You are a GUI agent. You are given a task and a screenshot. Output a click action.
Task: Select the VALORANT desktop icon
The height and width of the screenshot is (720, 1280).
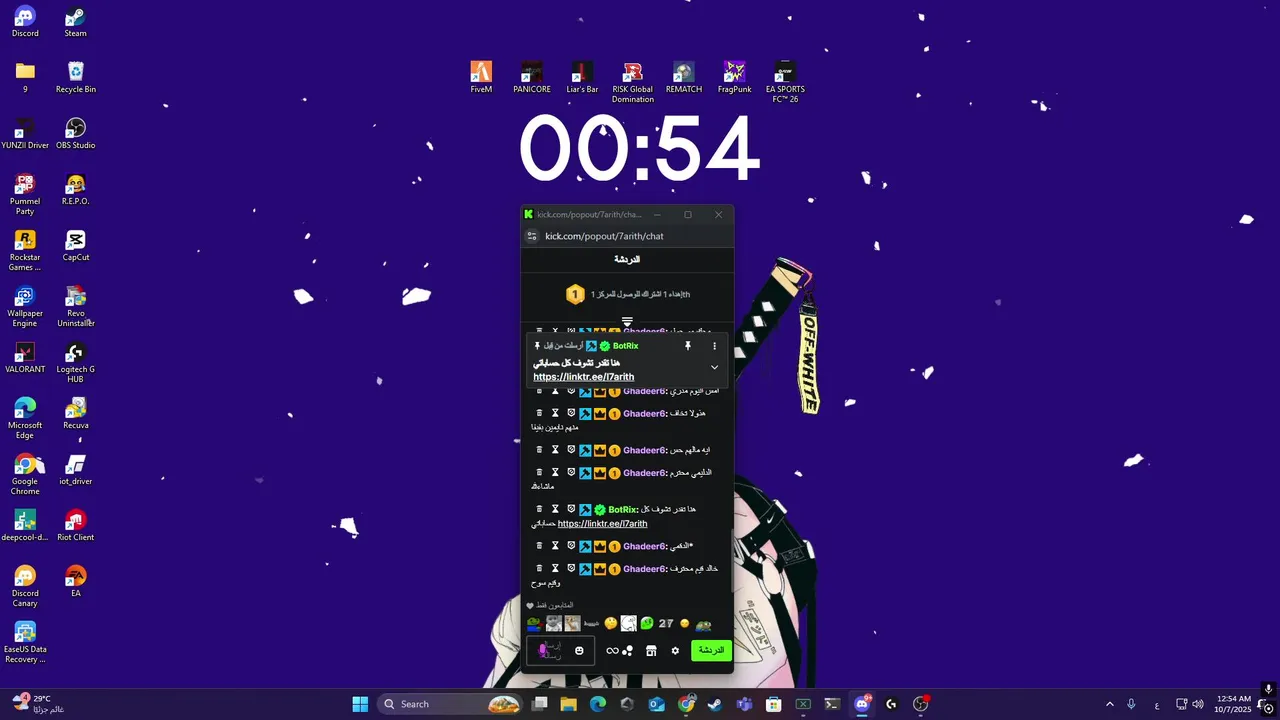click(x=25, y=358)
